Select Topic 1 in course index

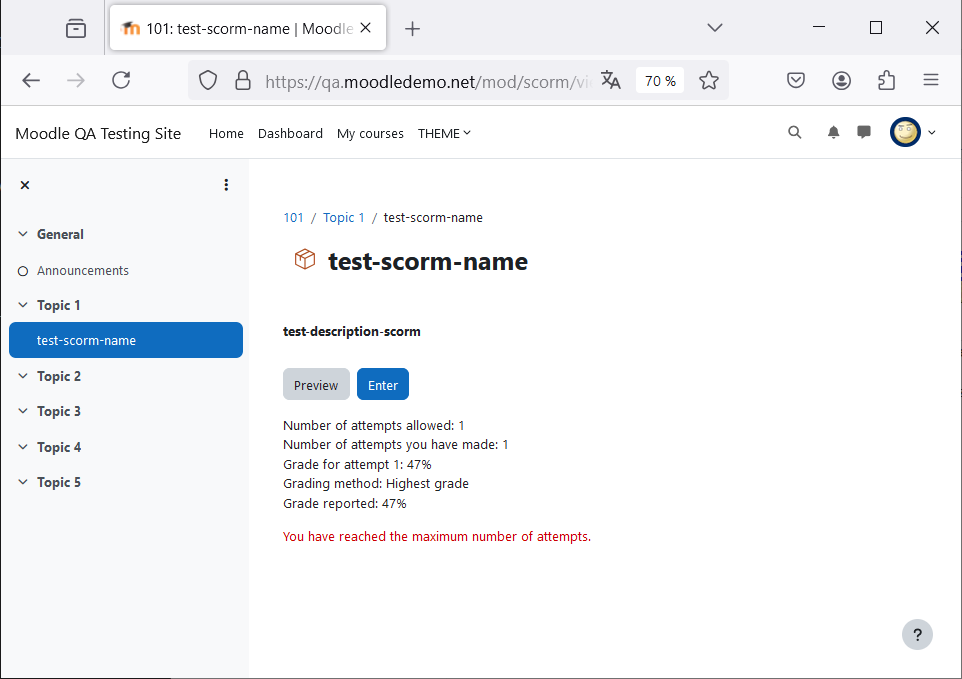click(58, 305)
